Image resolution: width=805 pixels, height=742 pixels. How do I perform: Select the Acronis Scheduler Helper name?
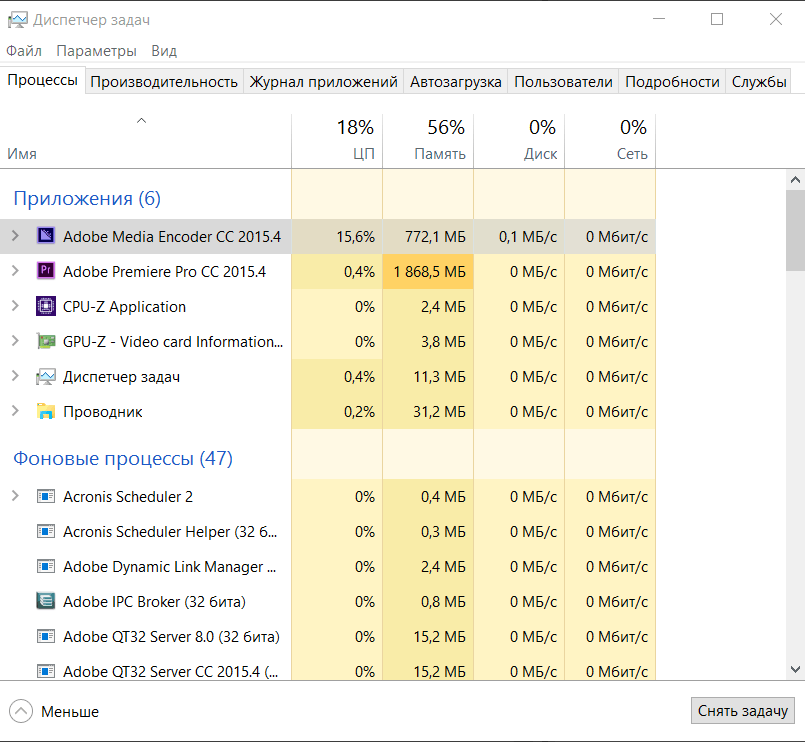(x=170, y=531)
